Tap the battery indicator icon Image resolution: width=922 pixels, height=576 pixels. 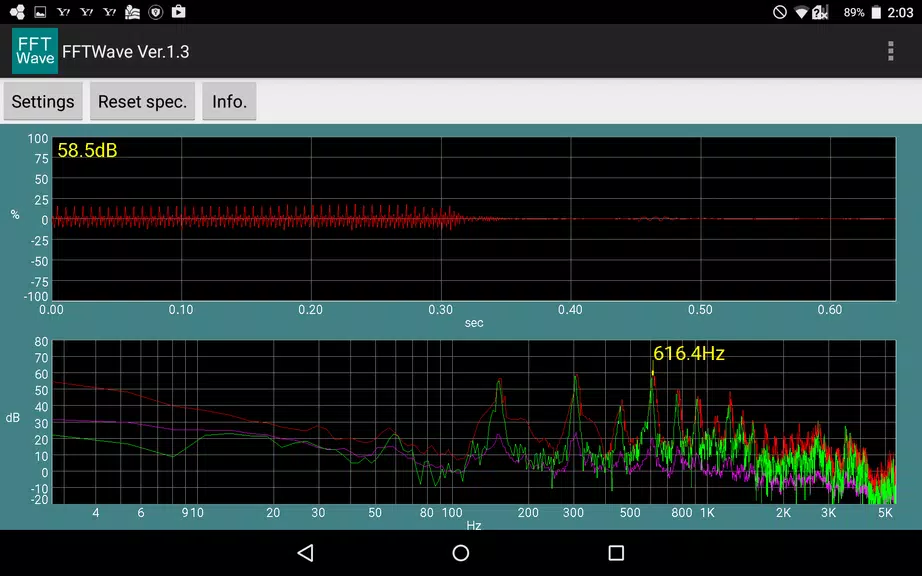(878, 12)
